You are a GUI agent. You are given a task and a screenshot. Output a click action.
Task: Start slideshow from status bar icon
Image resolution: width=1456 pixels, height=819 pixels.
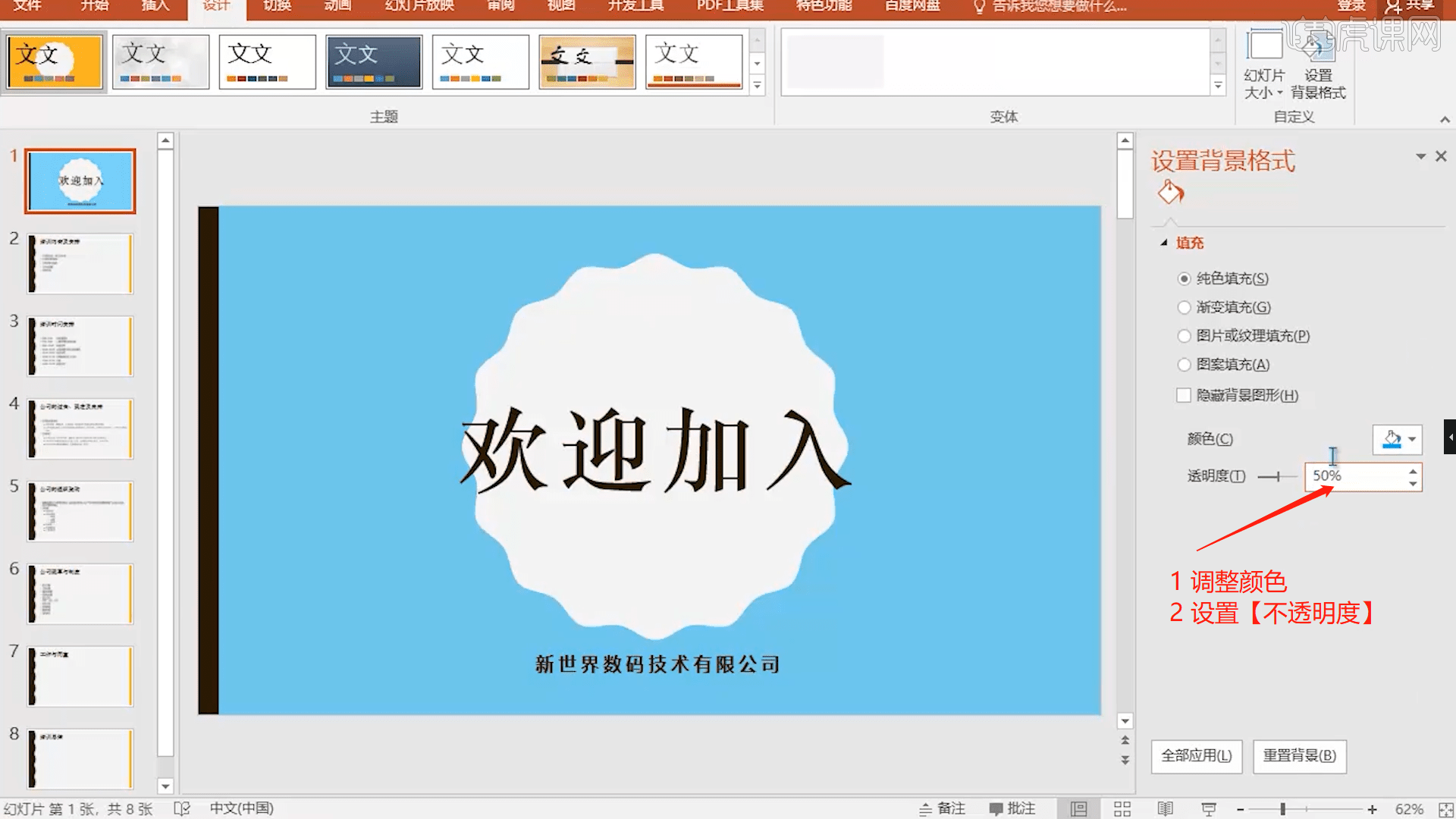(1209, 809)
